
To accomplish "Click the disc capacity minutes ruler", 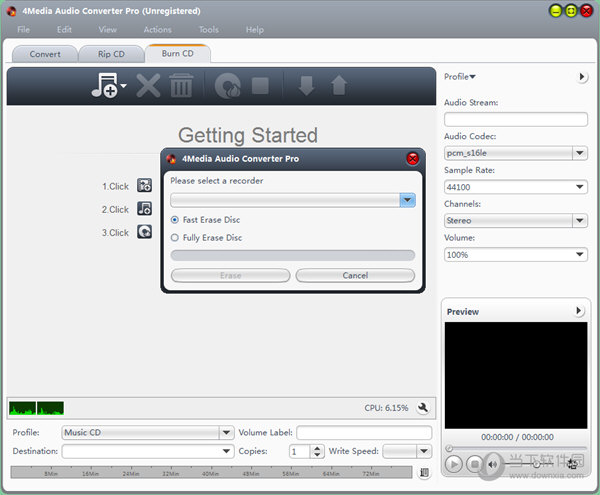I will click(x=211, y=472).
